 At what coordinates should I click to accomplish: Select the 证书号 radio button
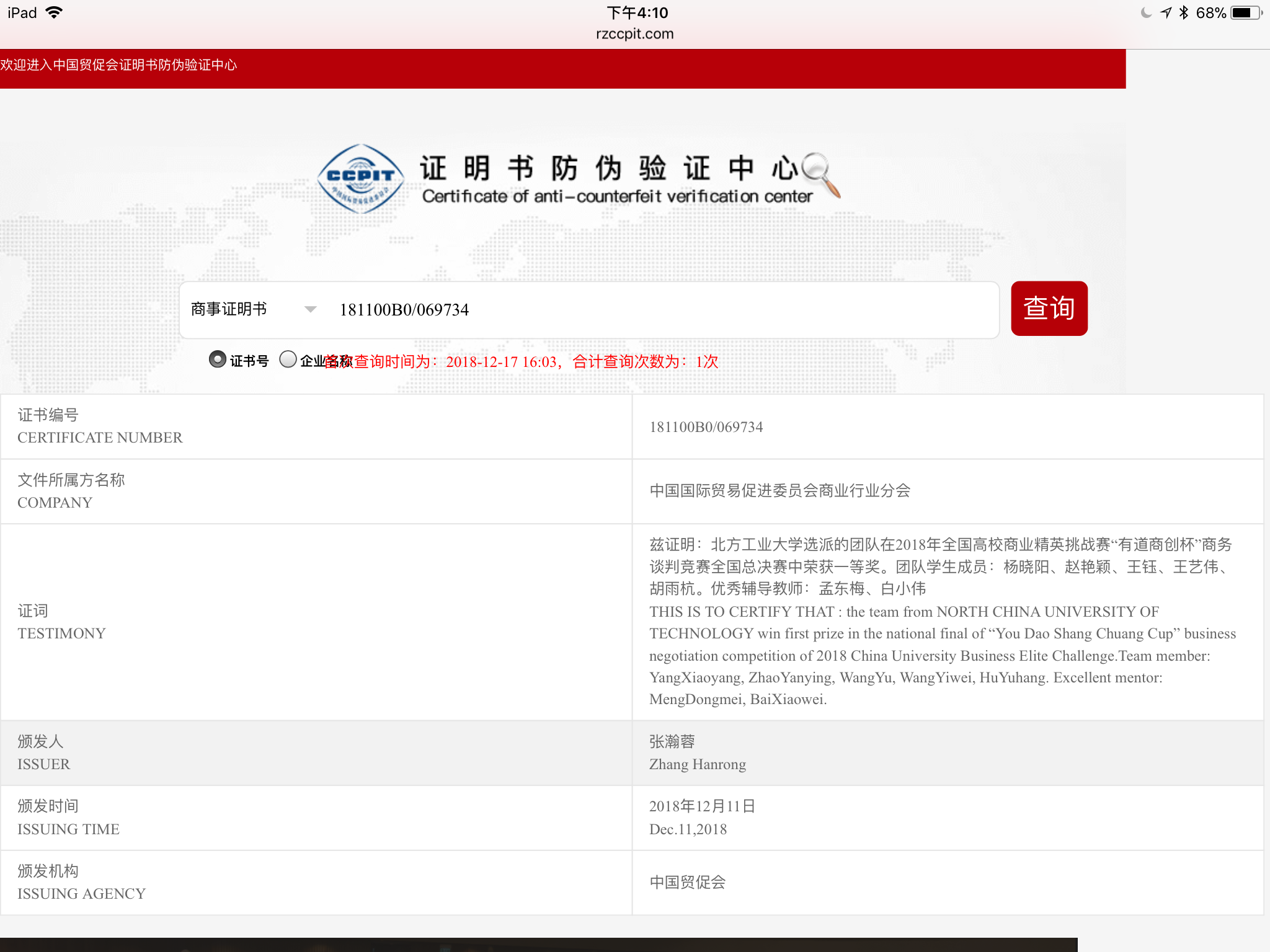coord(218,359)
